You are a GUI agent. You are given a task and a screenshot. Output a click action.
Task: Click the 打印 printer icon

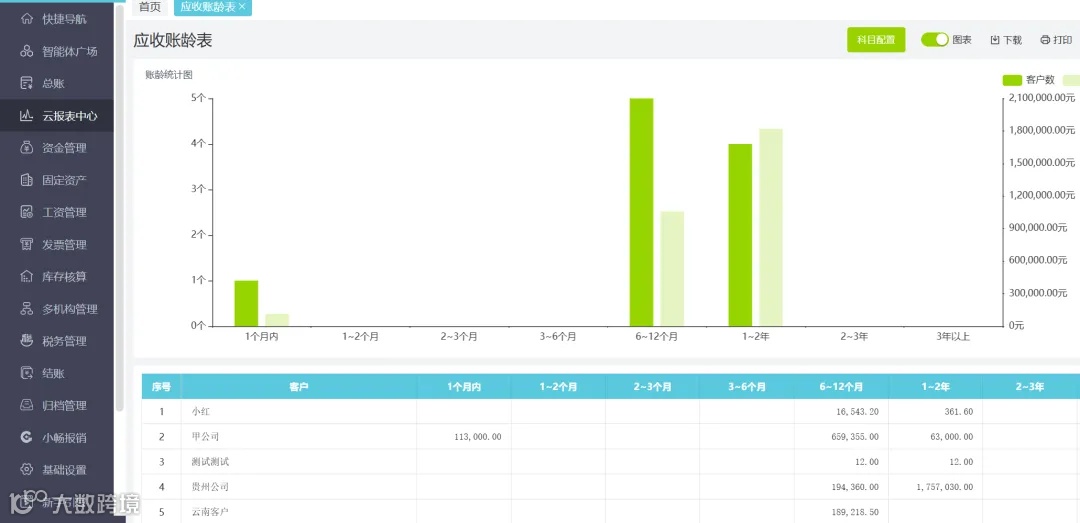[1045, 40]
